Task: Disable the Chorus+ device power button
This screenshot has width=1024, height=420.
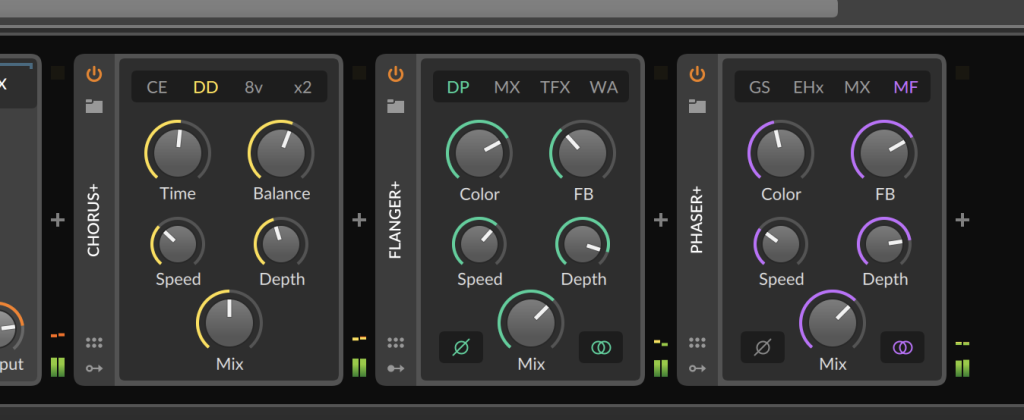Action: coord(95,74)
